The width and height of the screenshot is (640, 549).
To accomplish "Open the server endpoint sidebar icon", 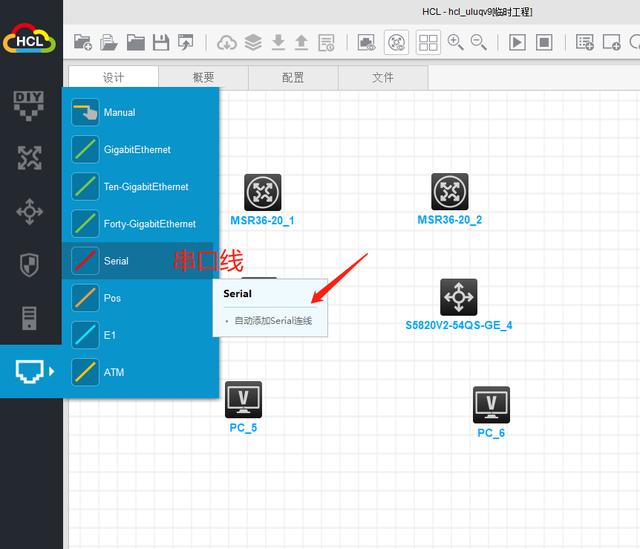I will click(29, 318).
